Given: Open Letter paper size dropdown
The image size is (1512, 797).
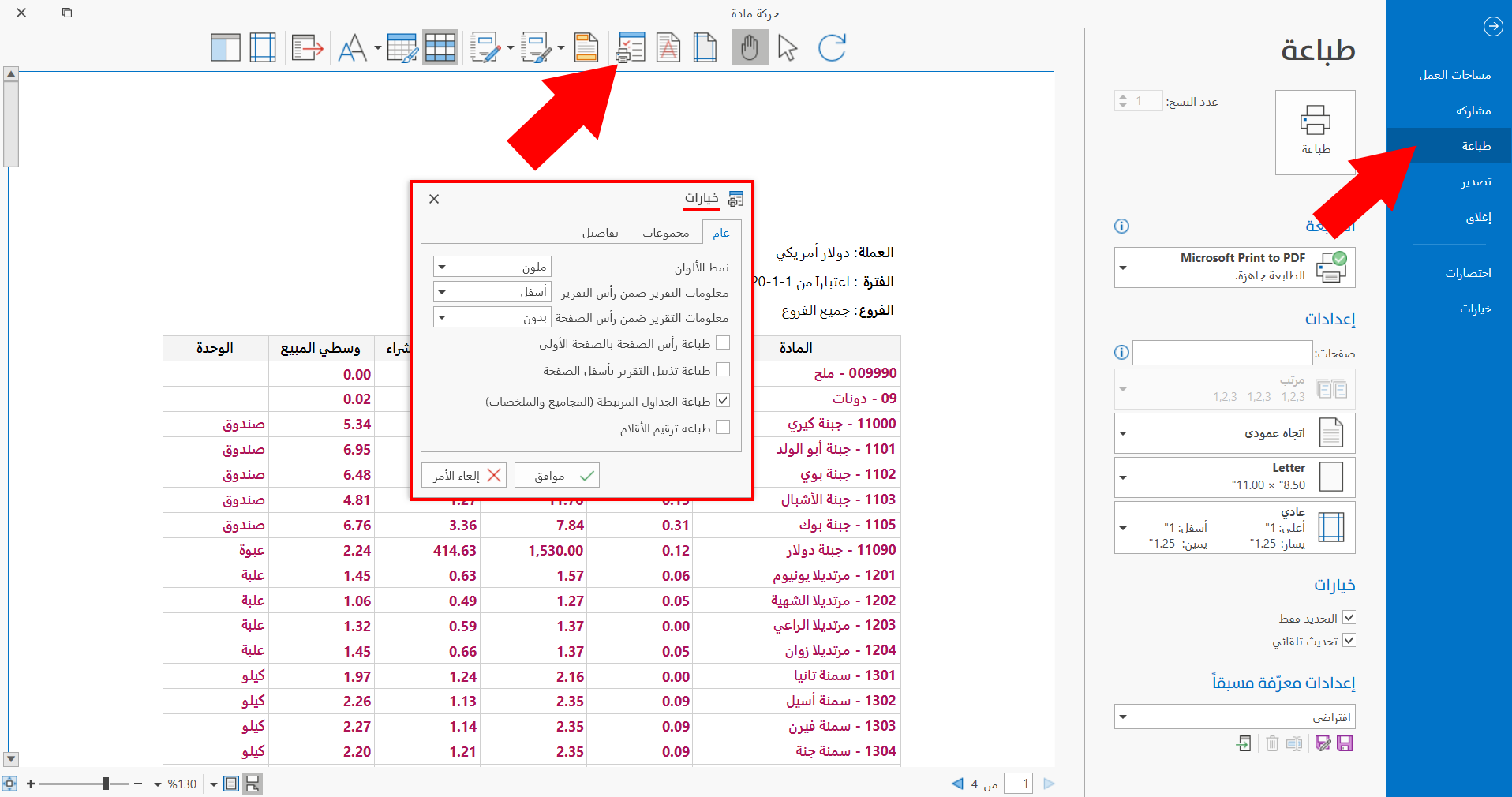Looking at the screenshot, I should (1235, 477).
